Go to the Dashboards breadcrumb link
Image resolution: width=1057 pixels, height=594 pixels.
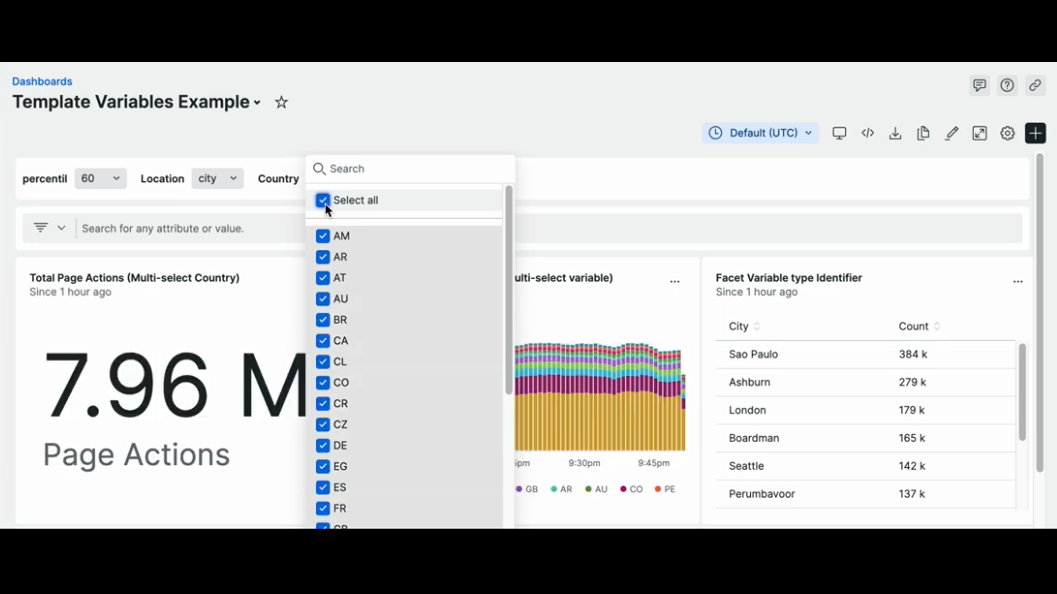point(42,81)
